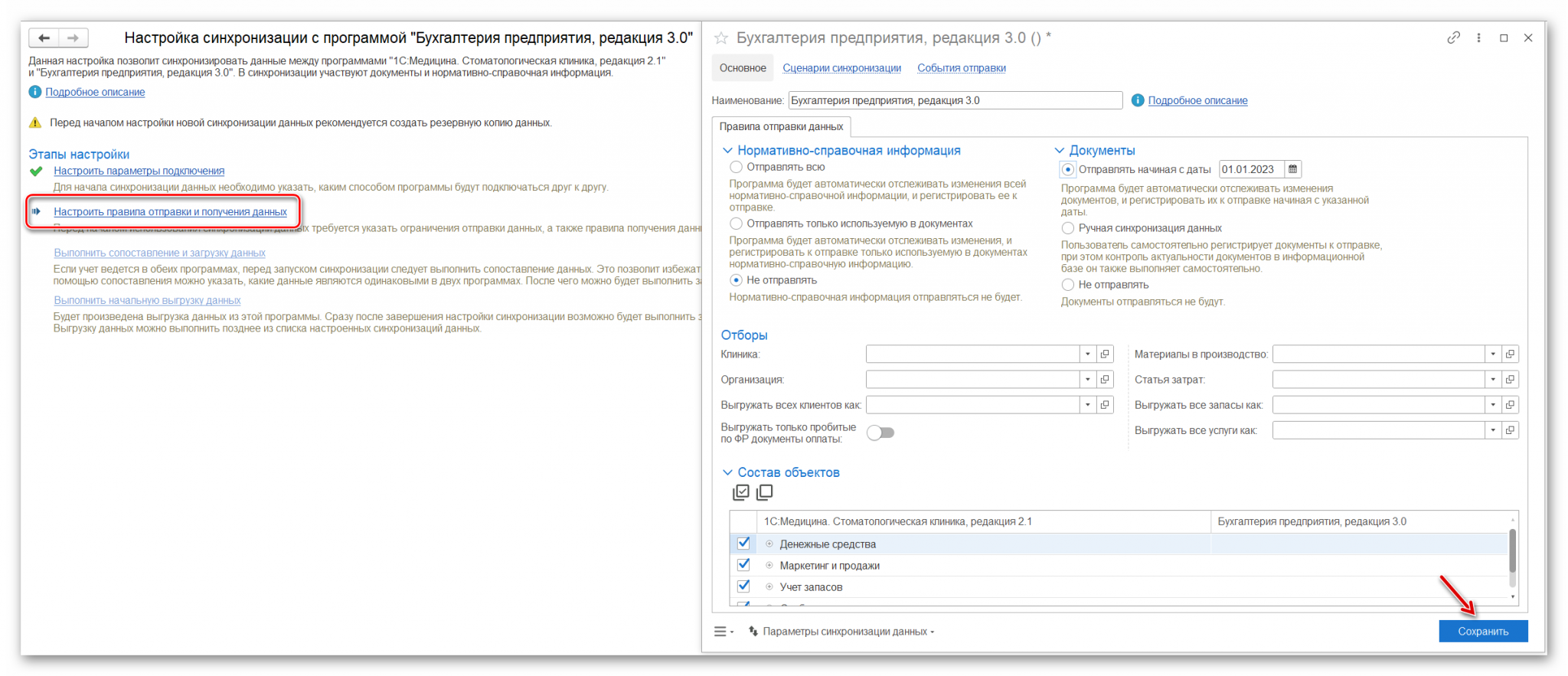The width and height of the screenshot is (1568, 676).
Task: Choose Отправлять только используемую в документах
Action: tap(736, 224)
